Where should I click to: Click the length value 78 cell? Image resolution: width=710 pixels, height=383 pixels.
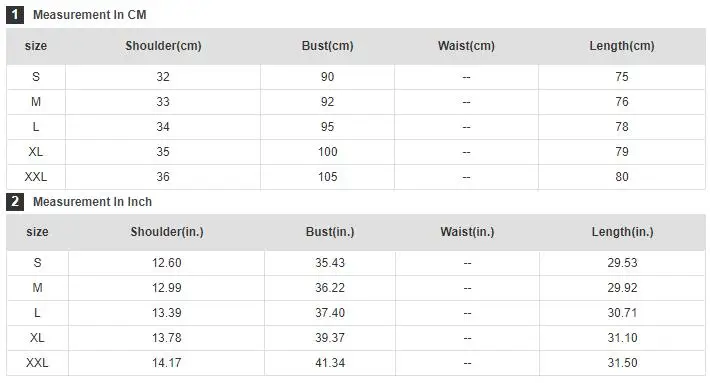click(622, 127)
